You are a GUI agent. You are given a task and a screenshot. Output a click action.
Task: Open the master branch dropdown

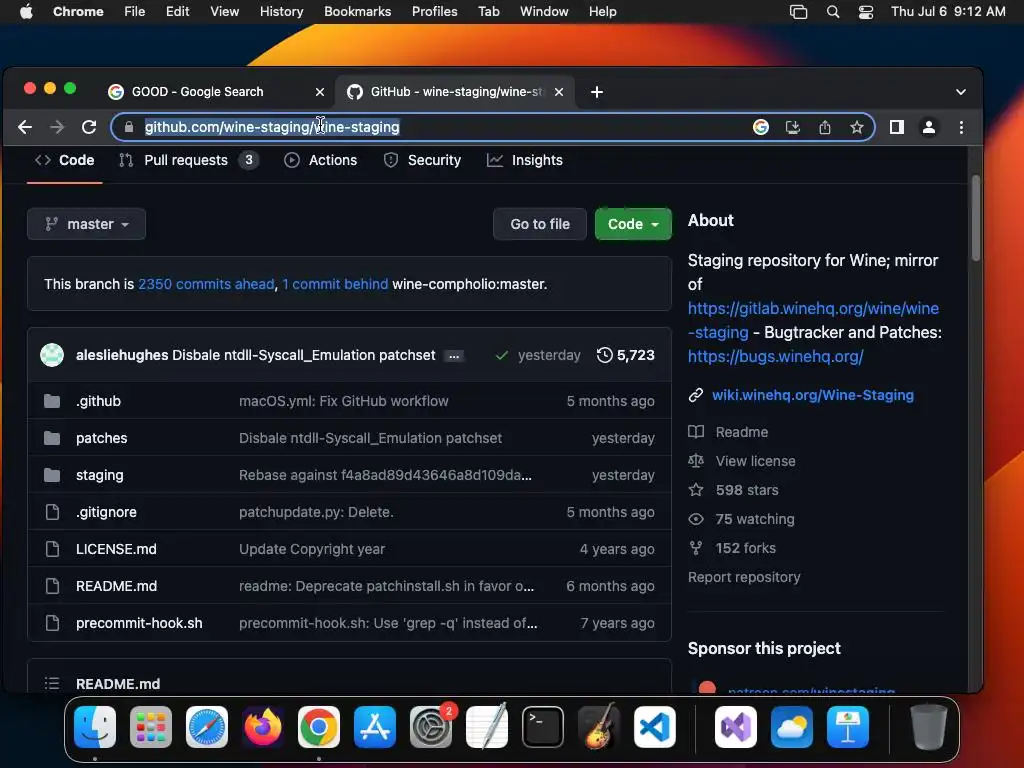point(86,224)
